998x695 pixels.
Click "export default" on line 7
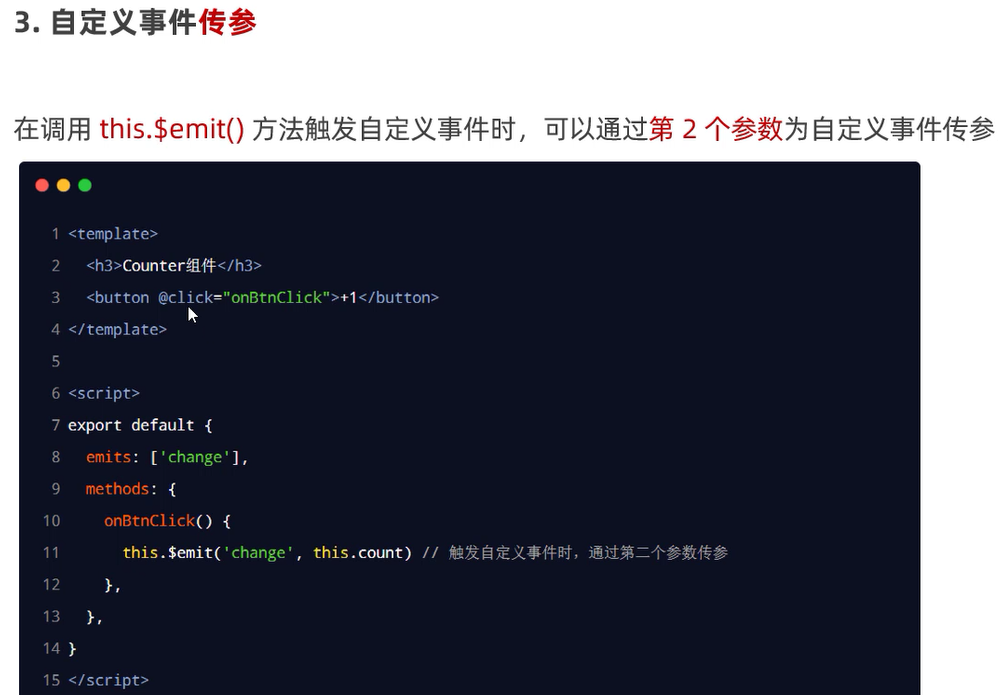pyautogui.click(x=131, y=426)
